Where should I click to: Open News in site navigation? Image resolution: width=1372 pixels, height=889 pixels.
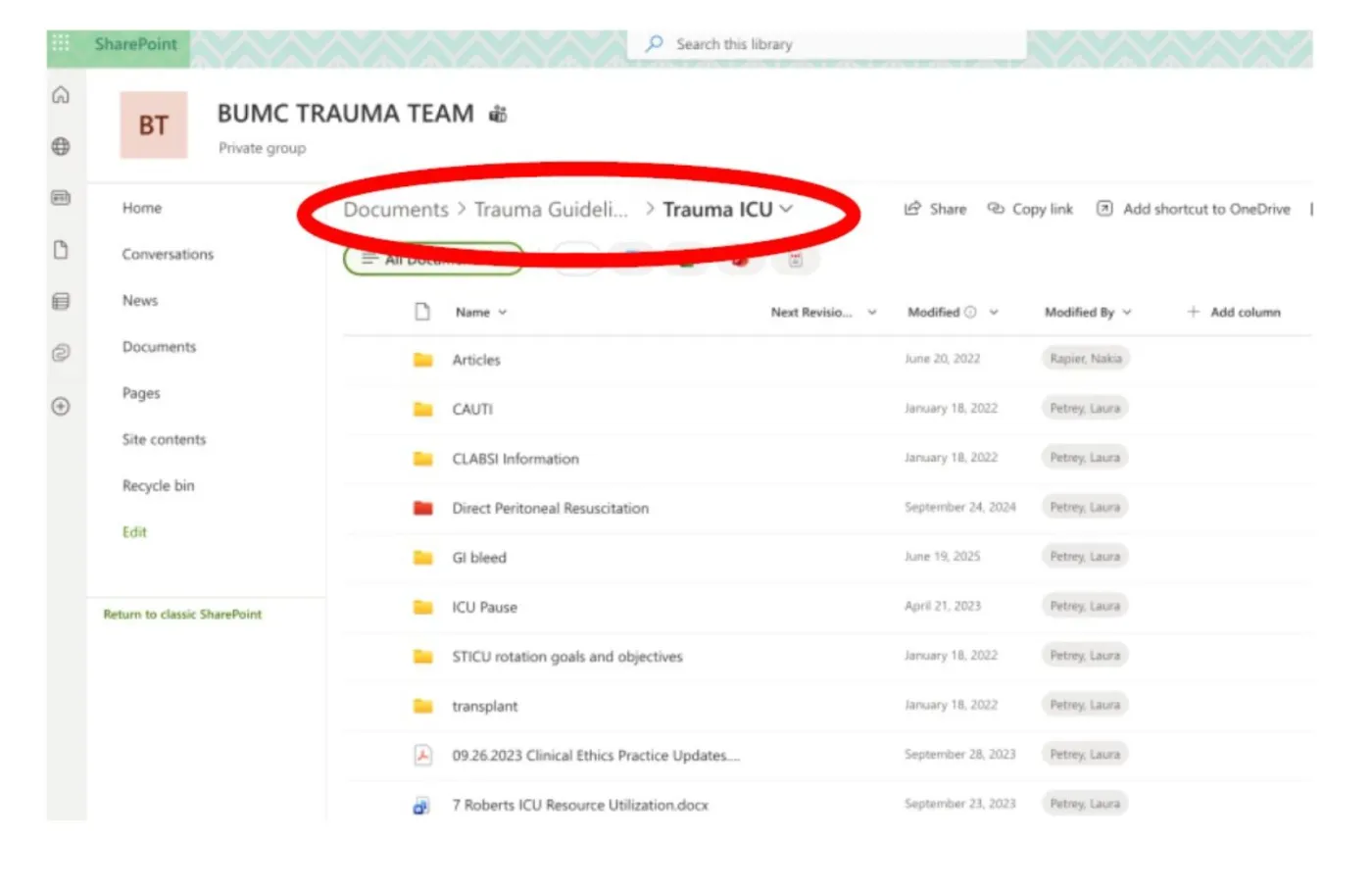[x=140, y=300]
